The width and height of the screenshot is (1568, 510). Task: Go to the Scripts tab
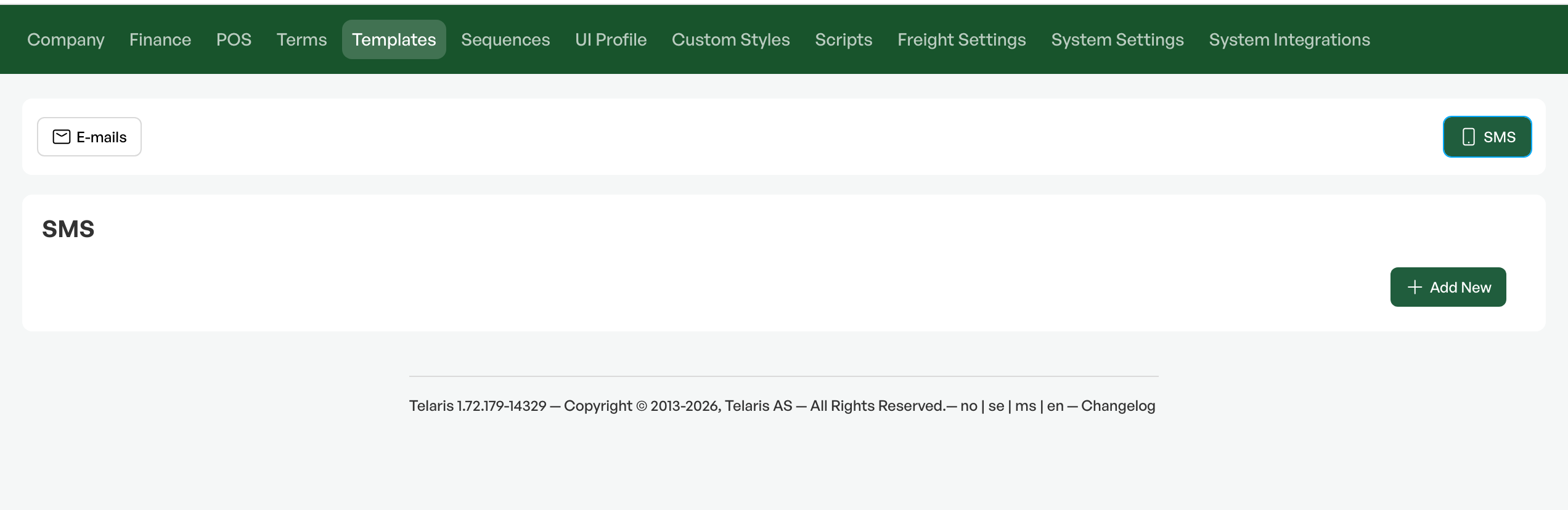coord(844,39)
